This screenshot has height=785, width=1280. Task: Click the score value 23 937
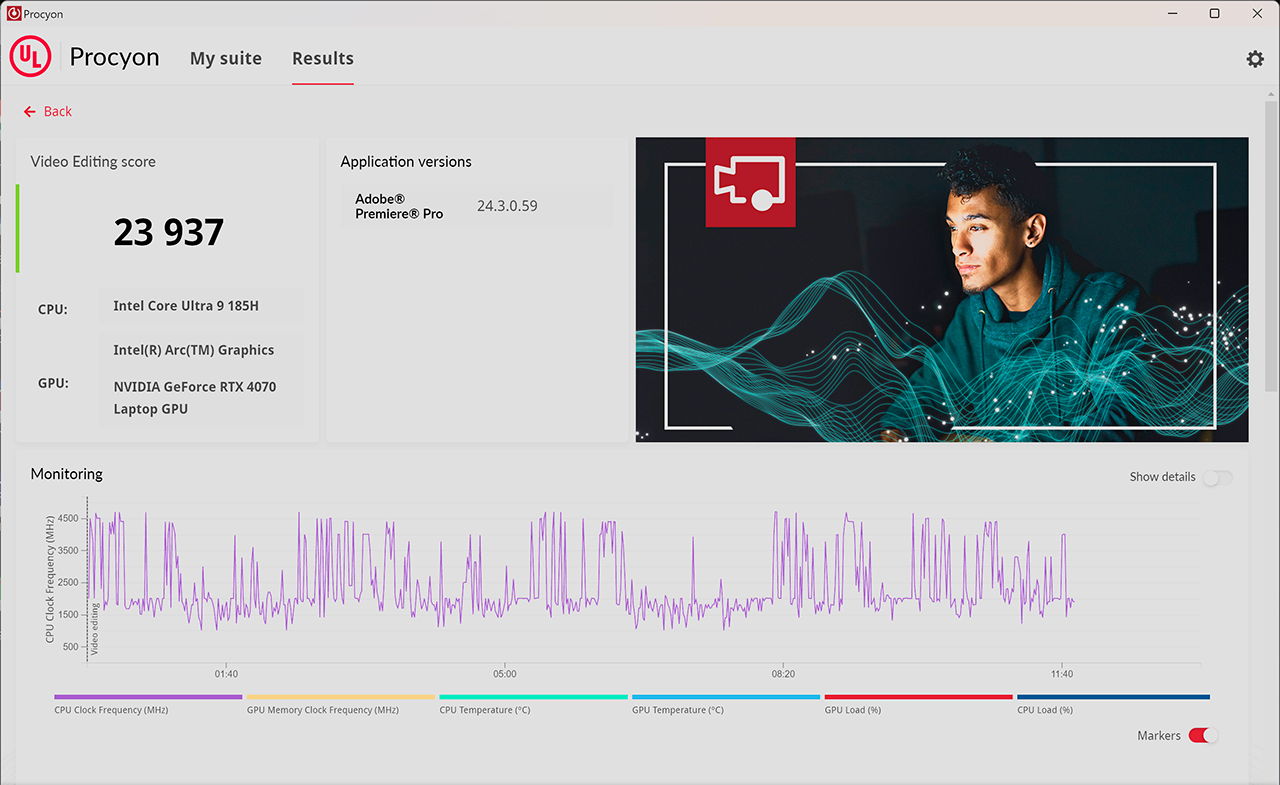click(x=169, y=232)
